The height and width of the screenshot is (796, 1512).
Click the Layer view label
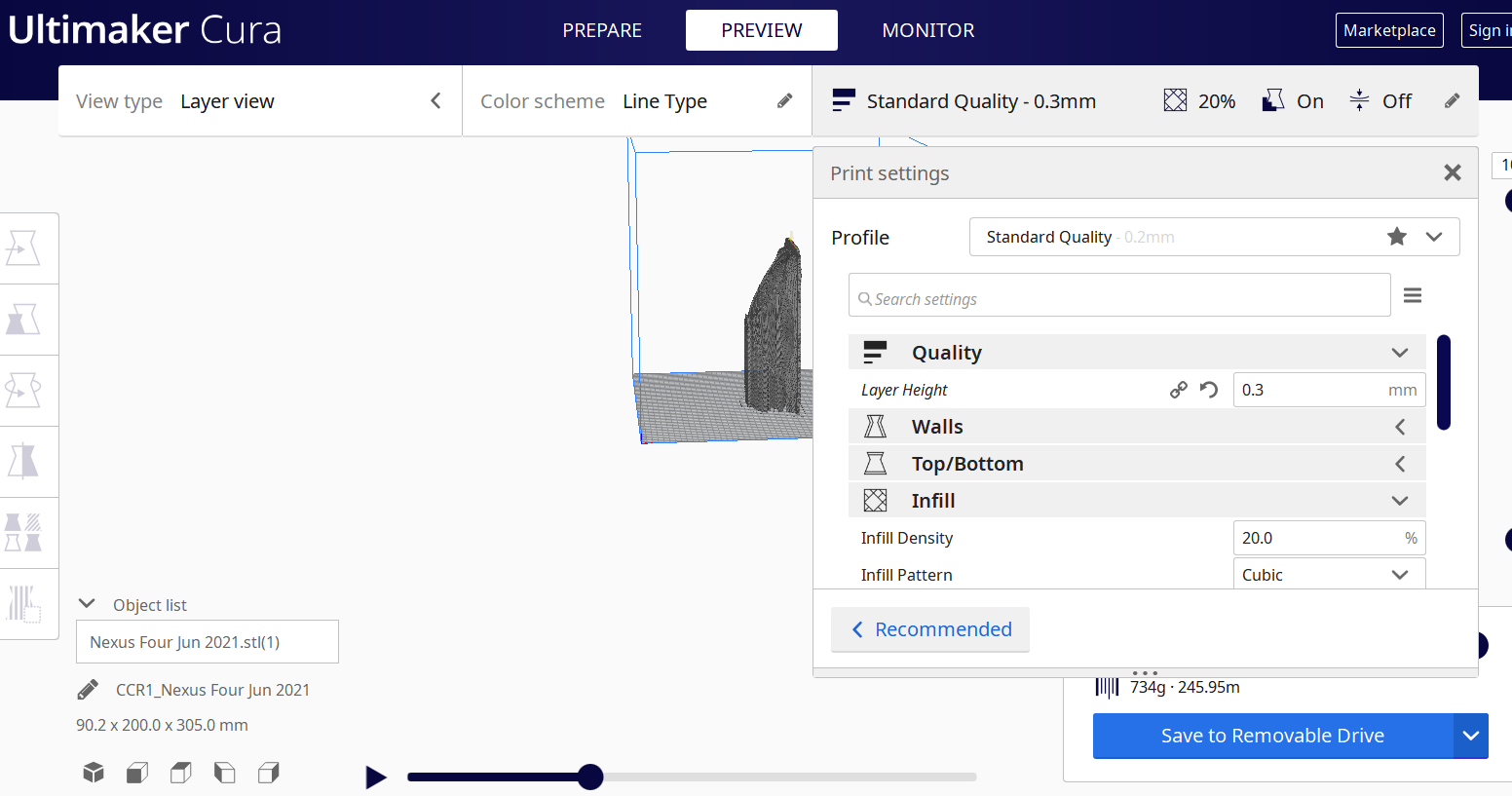[227, 101]
